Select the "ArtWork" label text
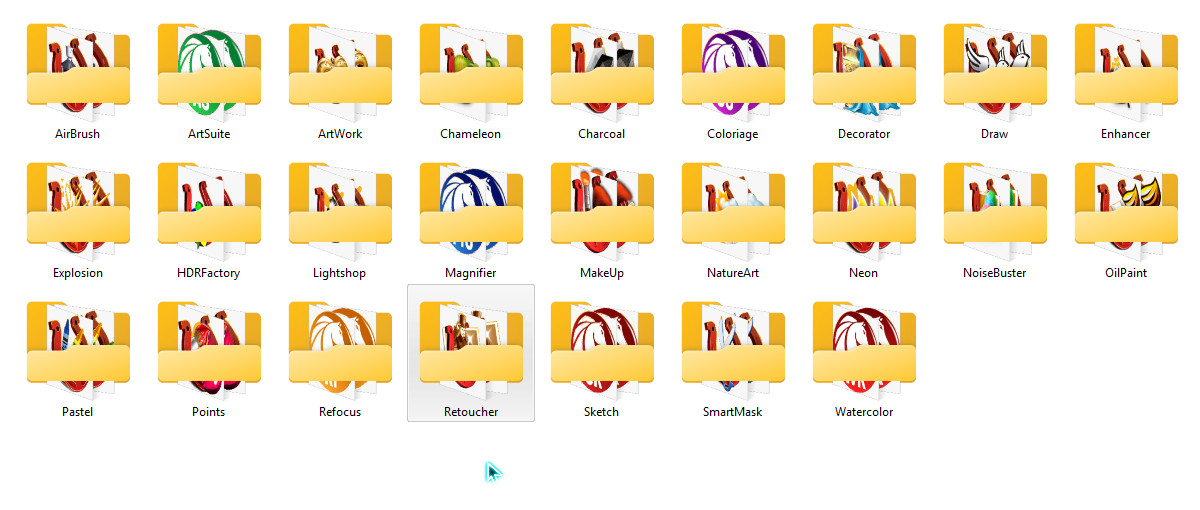 pyautogui.click(x=340, y=134)
